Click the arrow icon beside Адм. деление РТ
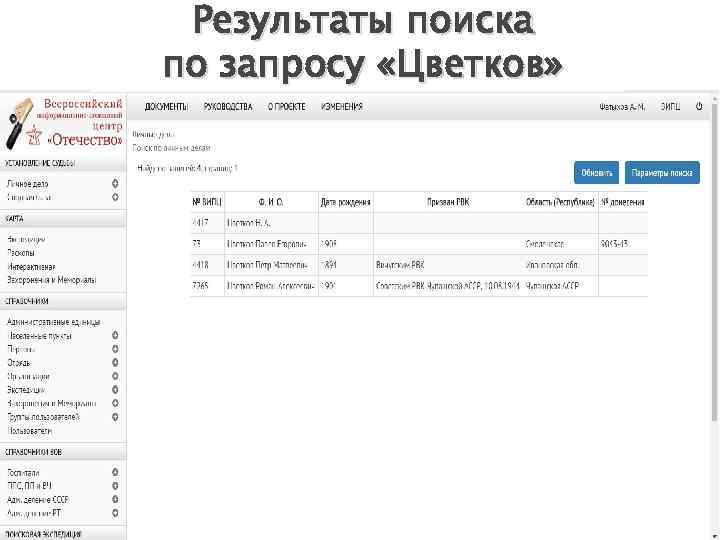 point(115,513)
